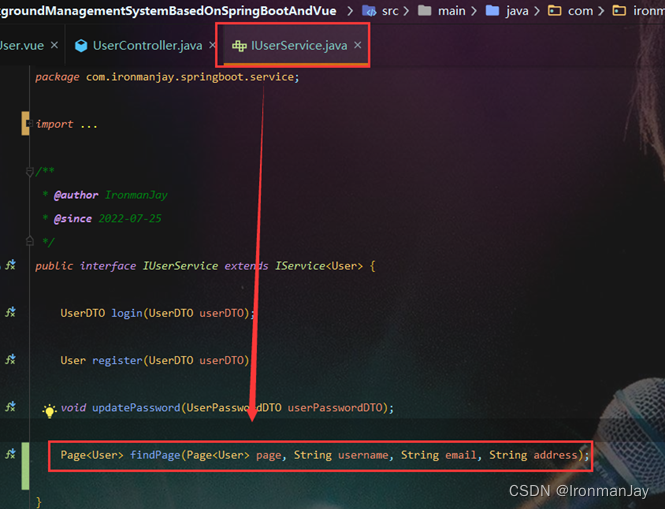
Task: Click the src module icon in breadcrumb
Action: point(369,11)
